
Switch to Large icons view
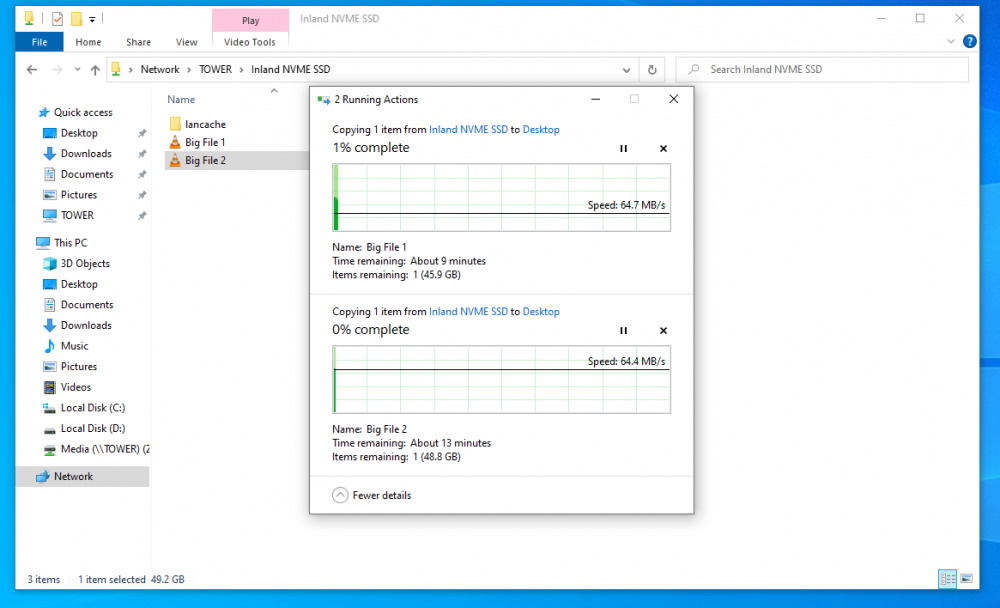967,579
